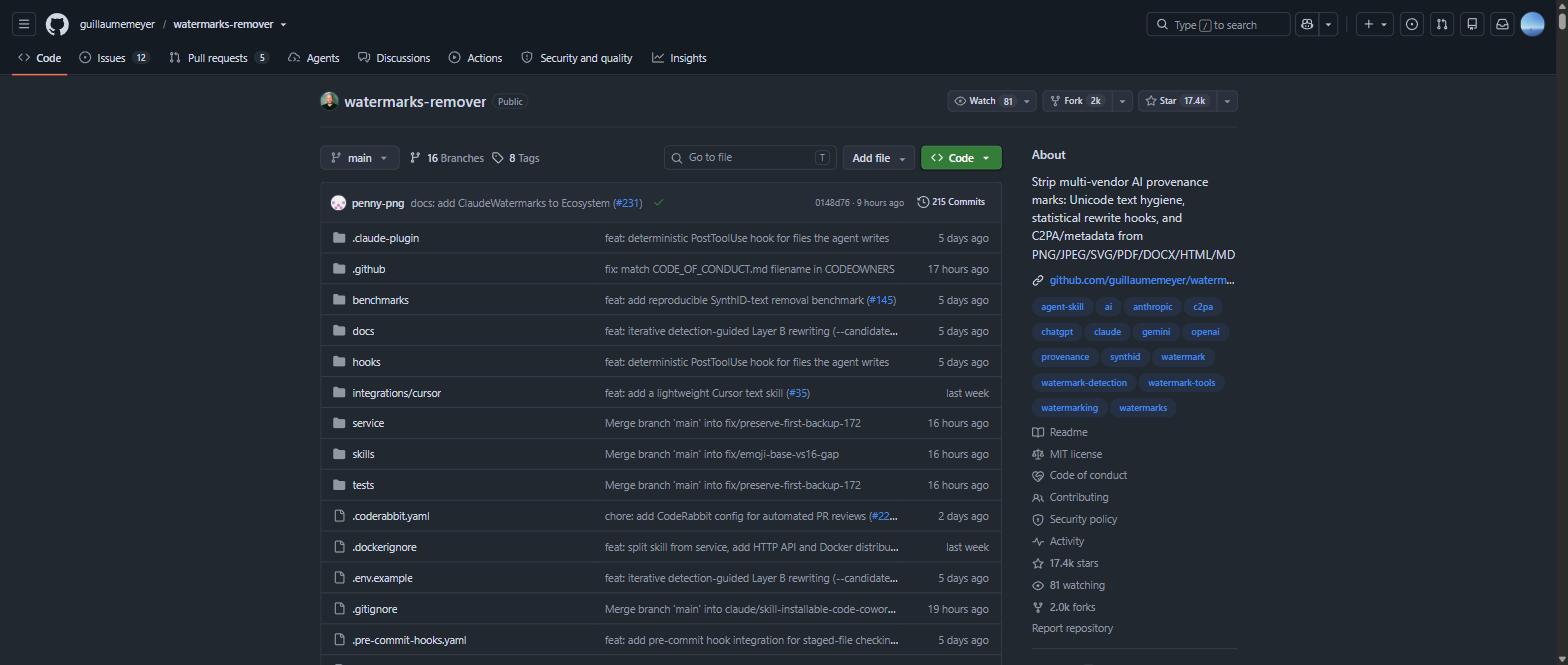This screenshot has height=665, width=1568.
Task: Star the repository
Action: 1176,101
